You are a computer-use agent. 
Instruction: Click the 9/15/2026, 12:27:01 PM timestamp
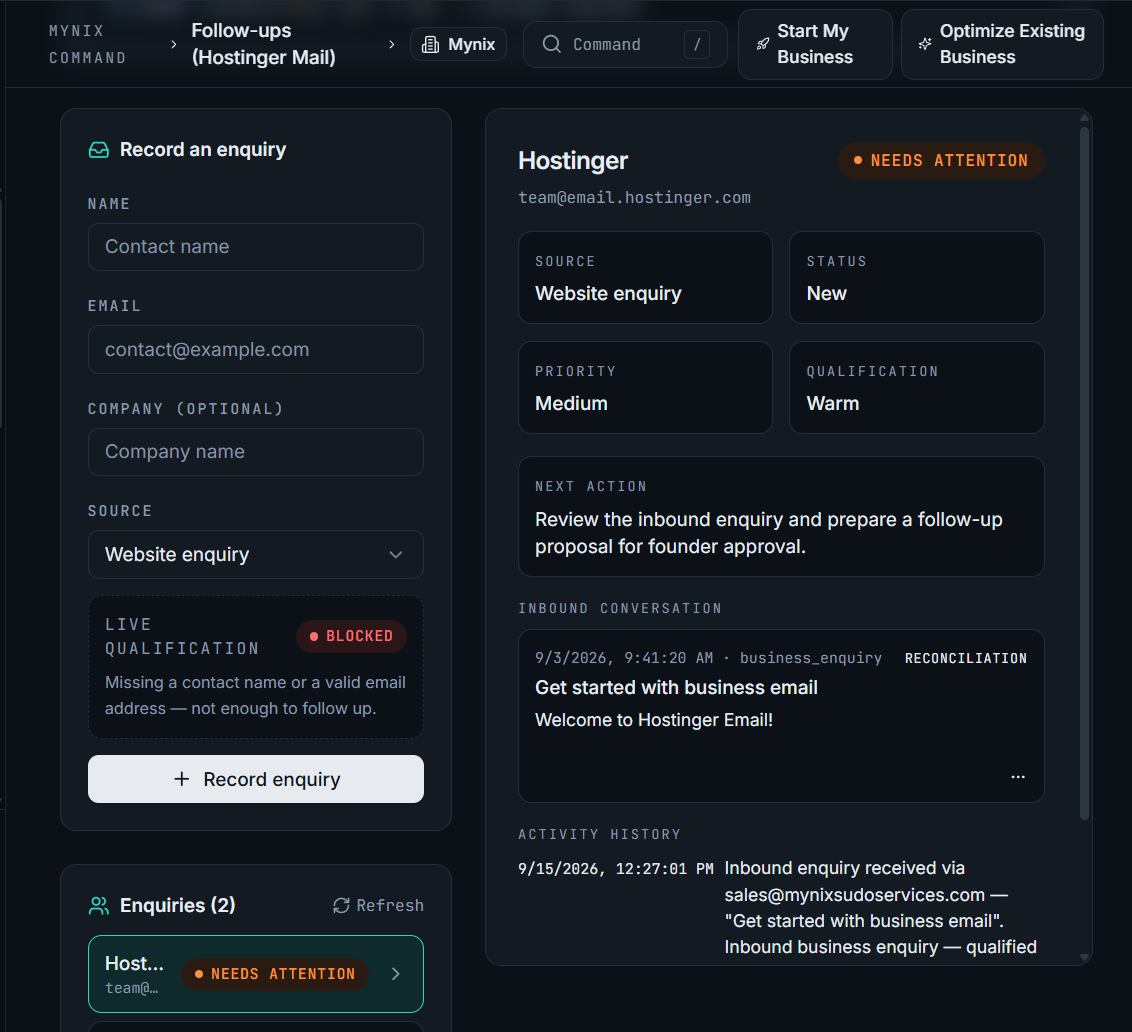[616, 869]
